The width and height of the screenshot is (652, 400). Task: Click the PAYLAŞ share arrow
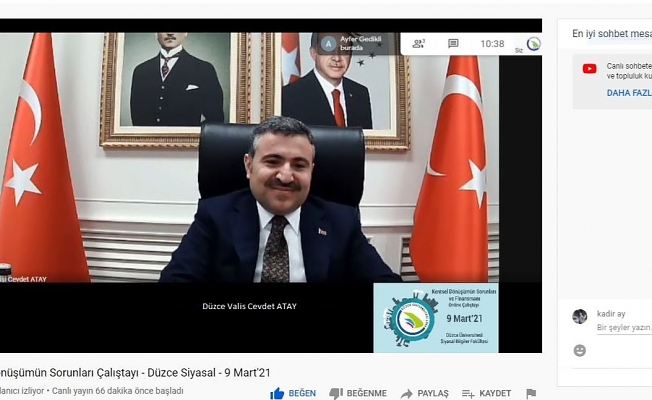click(x=407, y=393)
